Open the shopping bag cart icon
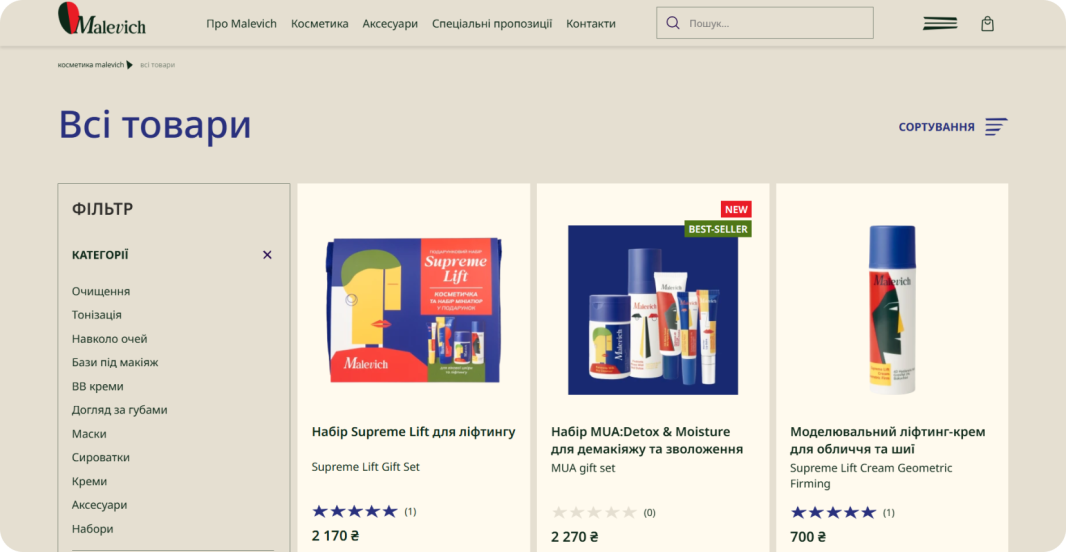Viewport: 1066px width, 552px height. [x=988, y=24]
